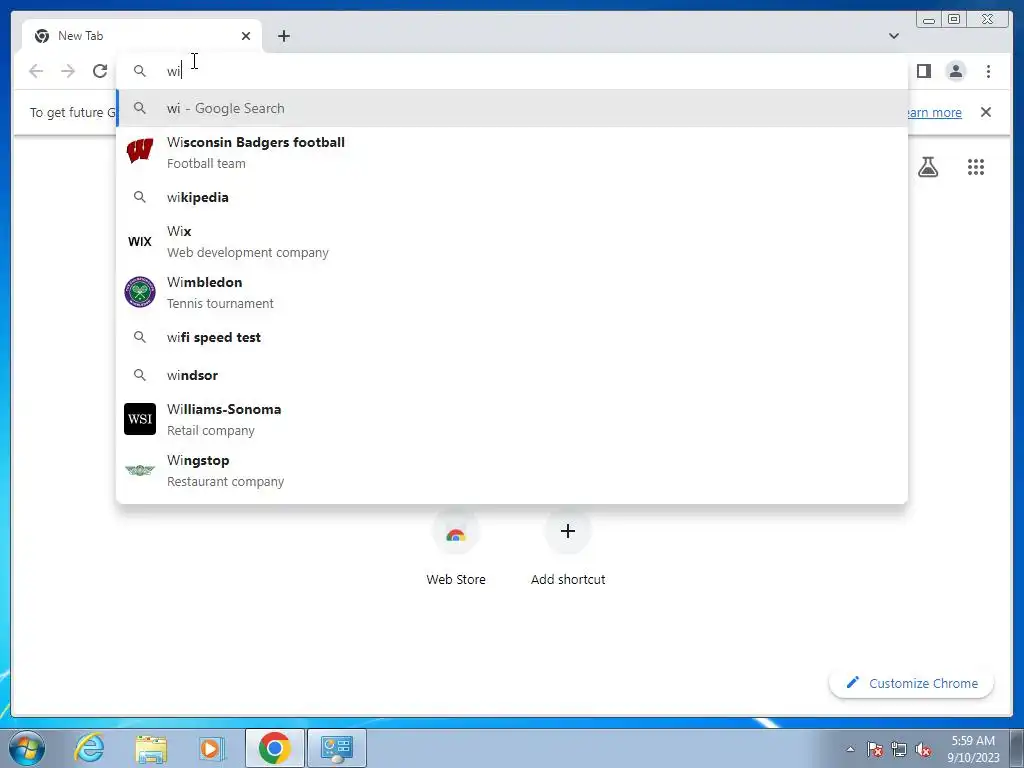
Task: Open the Web Store shortcut
Action: (456, 549)
